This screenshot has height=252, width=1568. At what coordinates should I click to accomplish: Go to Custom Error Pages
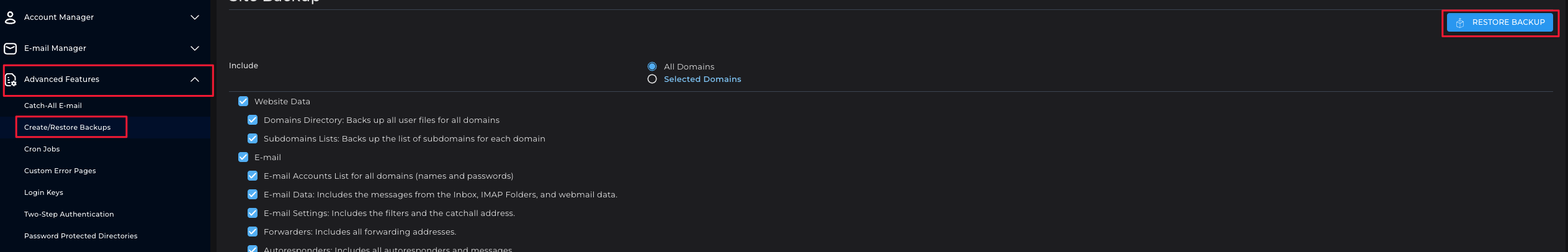(x=60, y=171)
